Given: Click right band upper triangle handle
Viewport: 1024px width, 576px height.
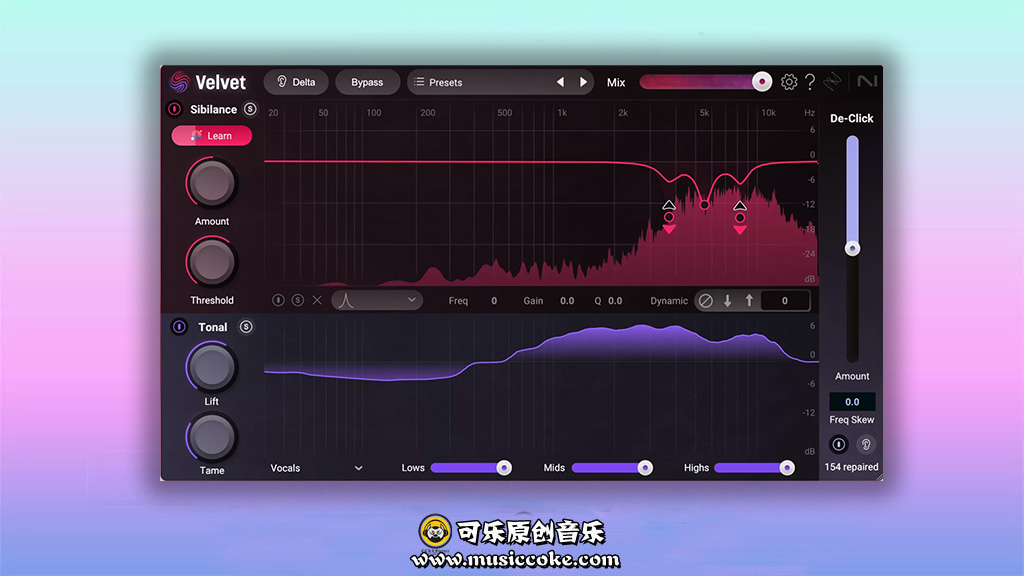Looking at the screenshot, I should (x=740, y=206).
